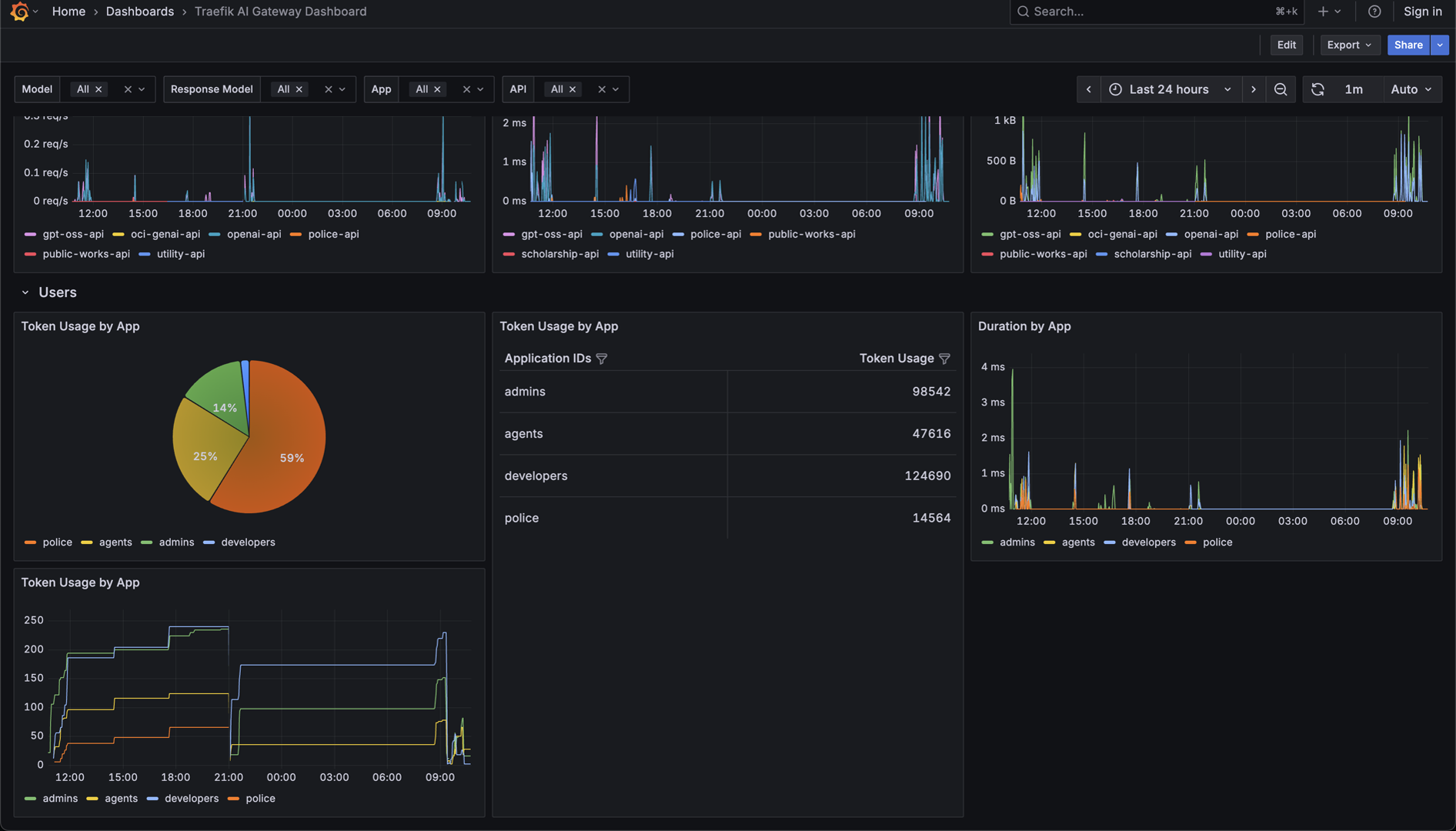The width and height of the screenshot is (1456, 831).
Task: Open Model filter dropdown
Action: [142, 89]
